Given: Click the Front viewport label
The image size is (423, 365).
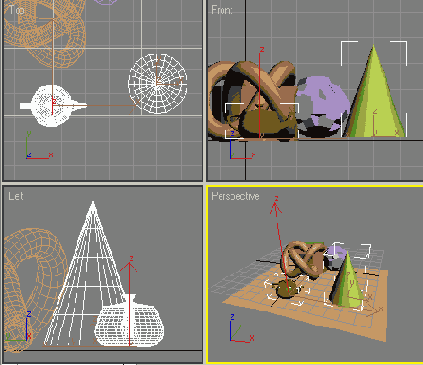Looking at the screenshot, I should click(x=222, y=10).
